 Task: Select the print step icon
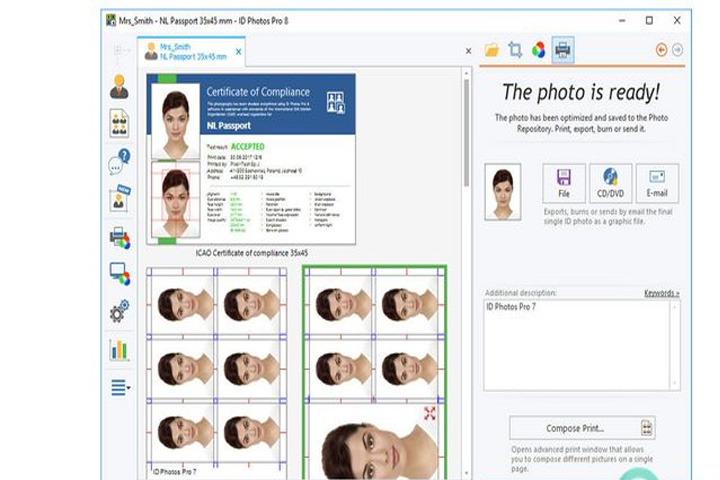[563, 50]
